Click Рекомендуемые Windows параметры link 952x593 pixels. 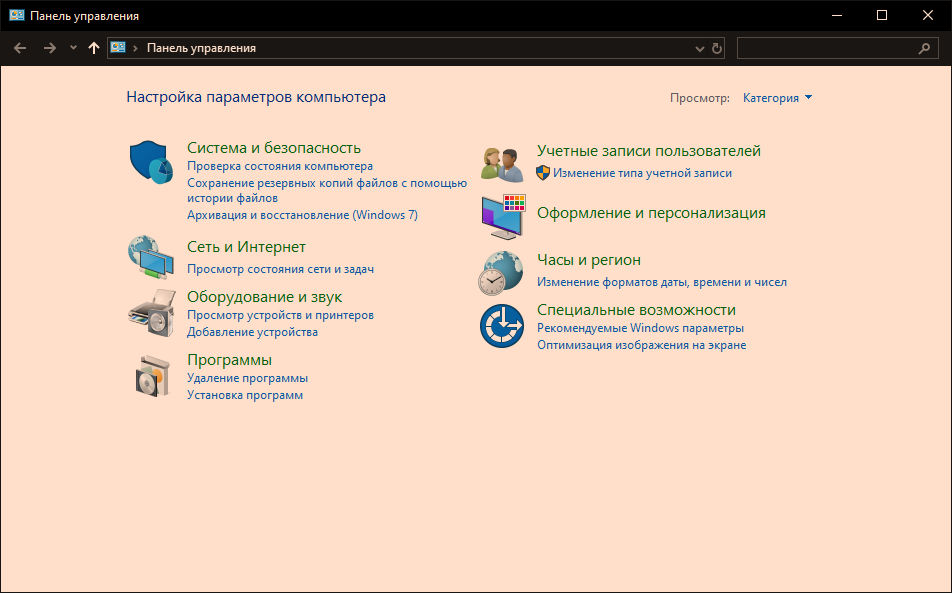641,328
